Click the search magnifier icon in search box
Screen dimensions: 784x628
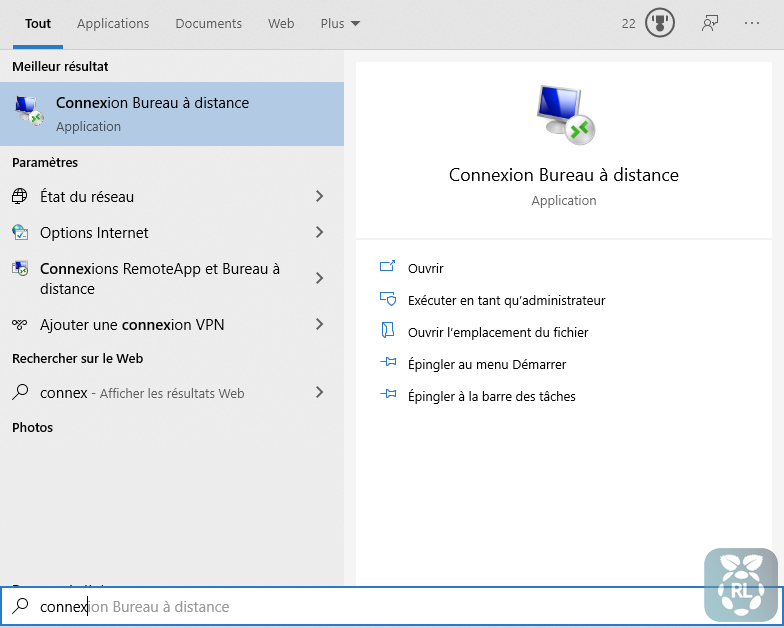pos(20,606)
